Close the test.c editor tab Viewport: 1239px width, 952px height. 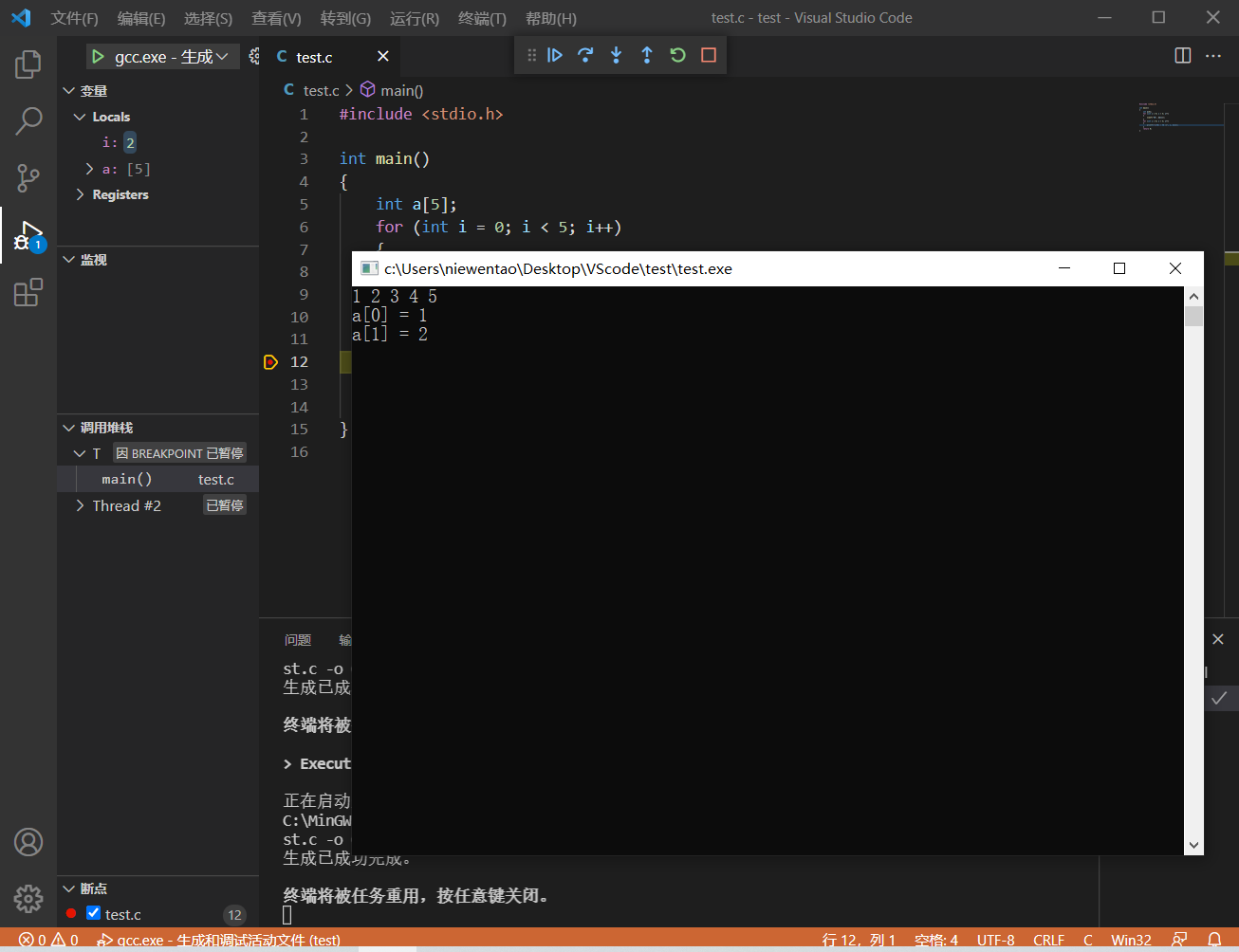(383, 57)
